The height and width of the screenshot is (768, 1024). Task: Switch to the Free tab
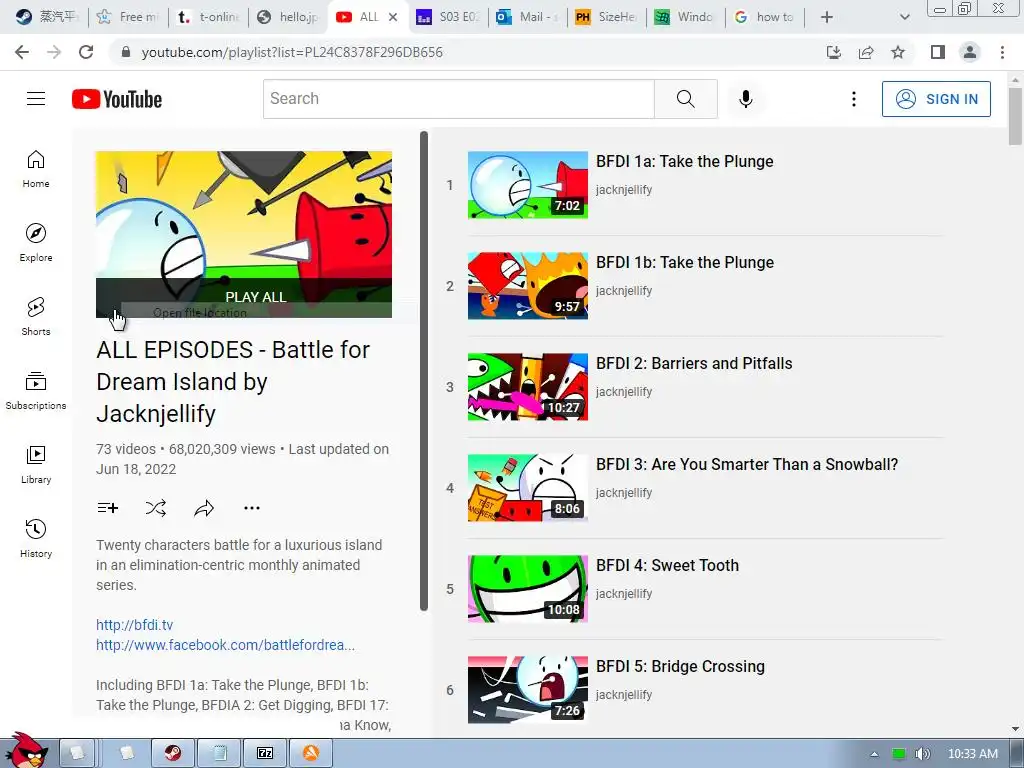(127, 17)
